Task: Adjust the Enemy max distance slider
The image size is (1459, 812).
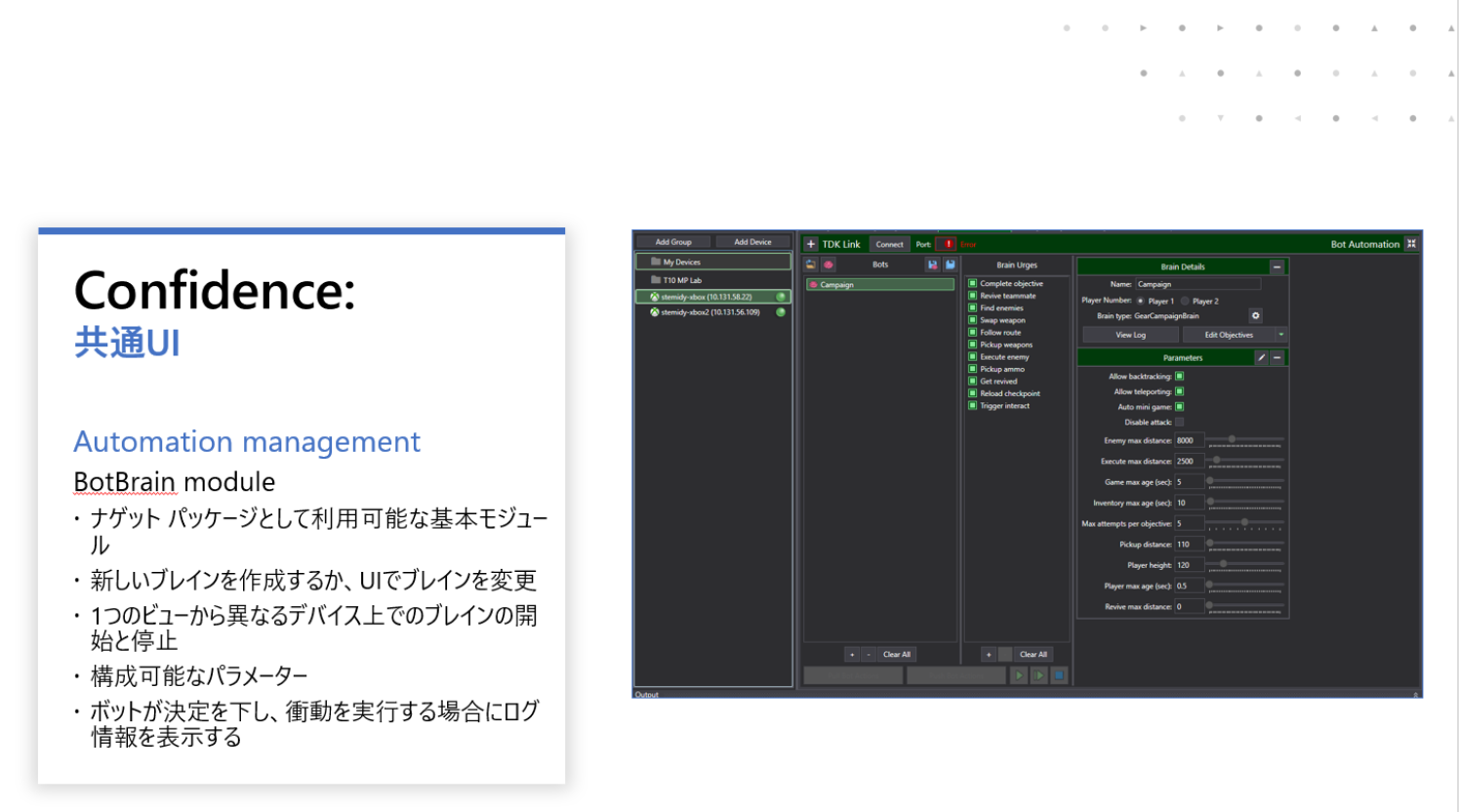Action: [1232, 440]
